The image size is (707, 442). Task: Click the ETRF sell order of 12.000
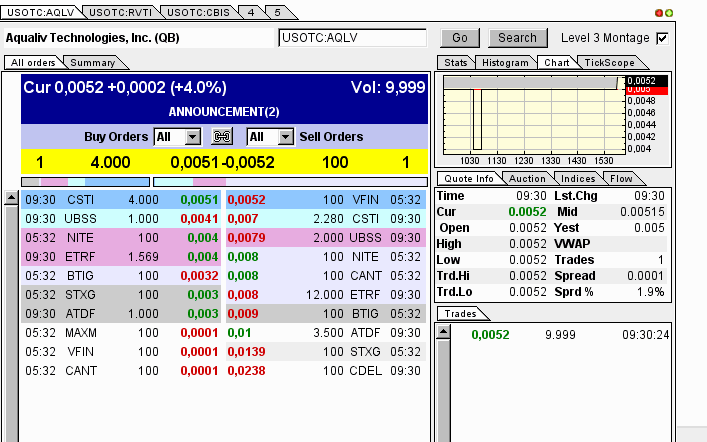pos(326,295)
